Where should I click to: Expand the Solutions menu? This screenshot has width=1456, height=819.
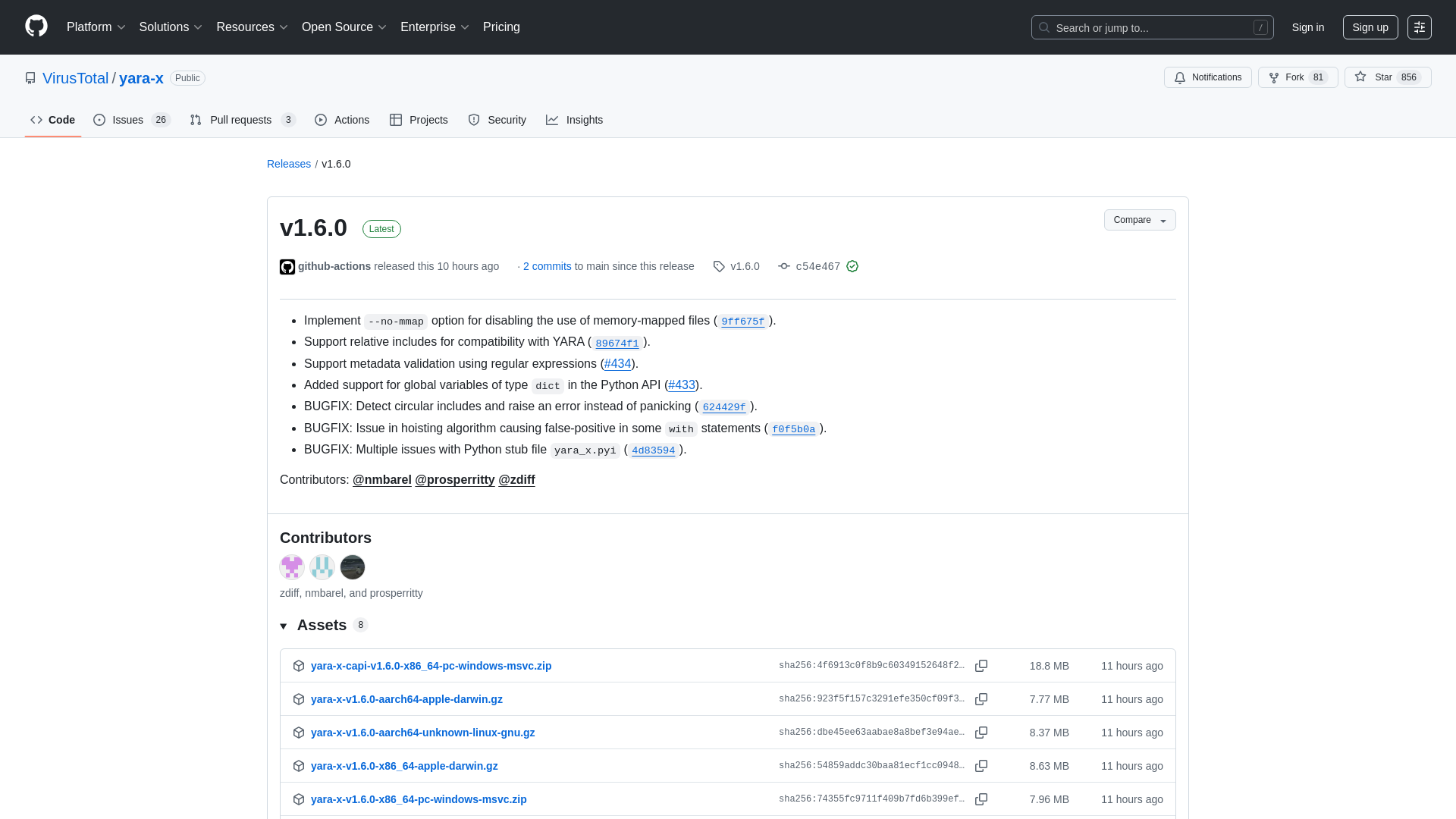[171, 27]
